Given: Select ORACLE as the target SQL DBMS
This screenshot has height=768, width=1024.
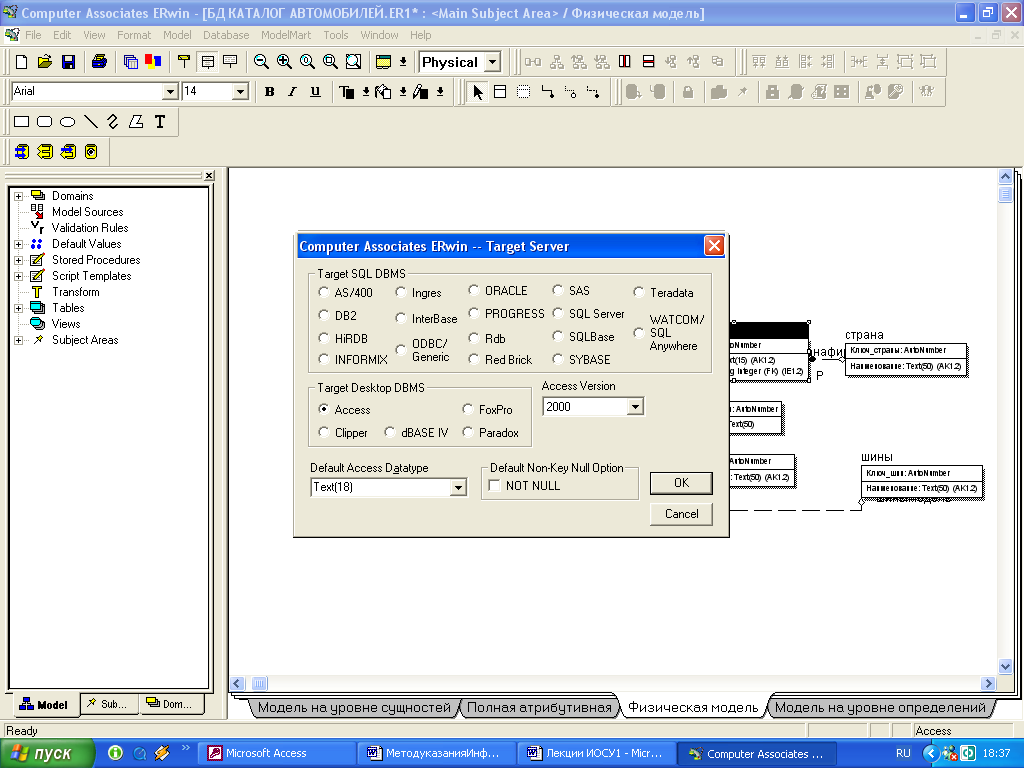Looking at the screenshot, I should 474,291.
